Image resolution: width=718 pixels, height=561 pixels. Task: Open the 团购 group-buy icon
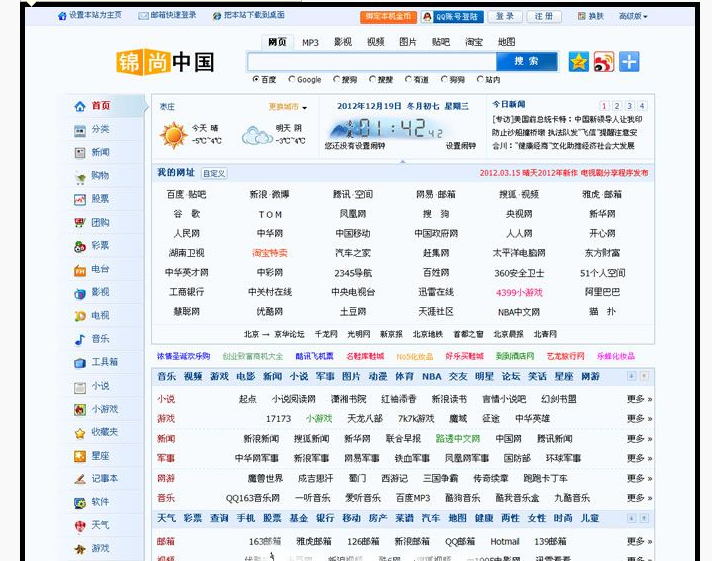coord(80,223)
